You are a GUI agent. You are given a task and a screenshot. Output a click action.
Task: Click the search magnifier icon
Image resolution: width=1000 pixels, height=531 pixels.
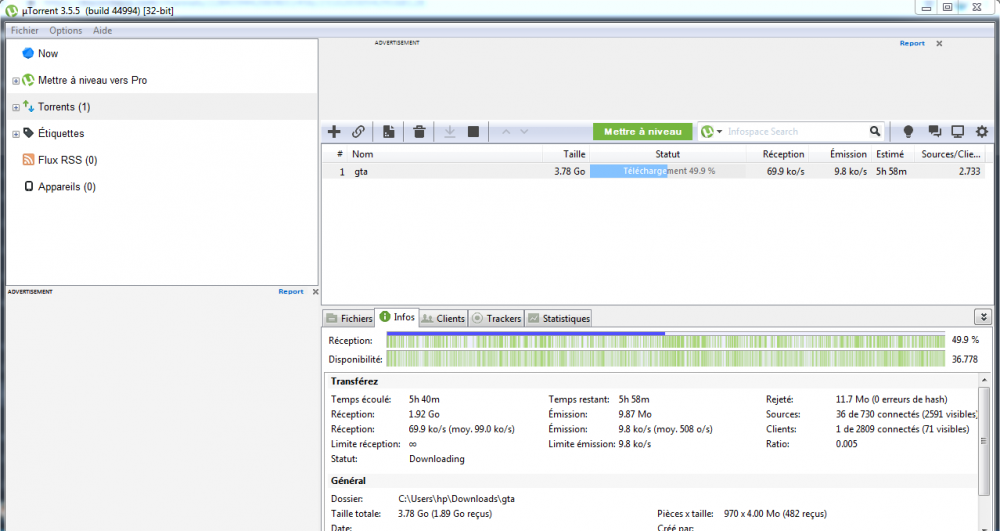875,132
